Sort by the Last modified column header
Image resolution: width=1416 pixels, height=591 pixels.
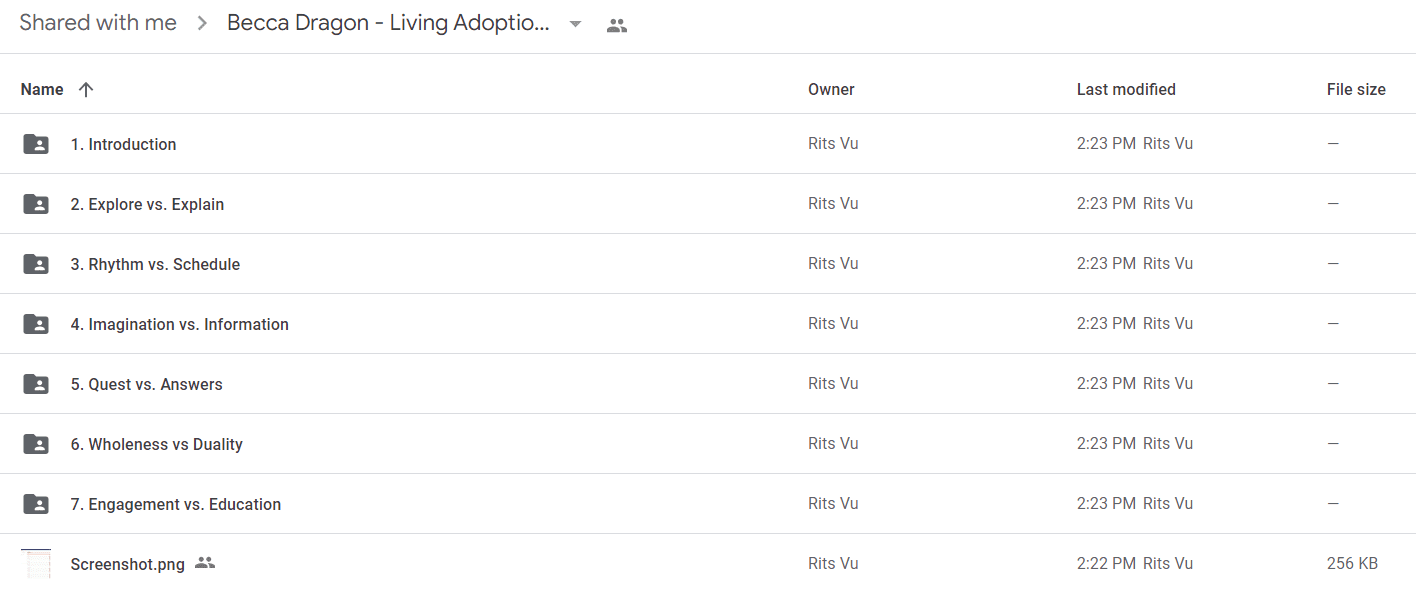point(1126,90)
